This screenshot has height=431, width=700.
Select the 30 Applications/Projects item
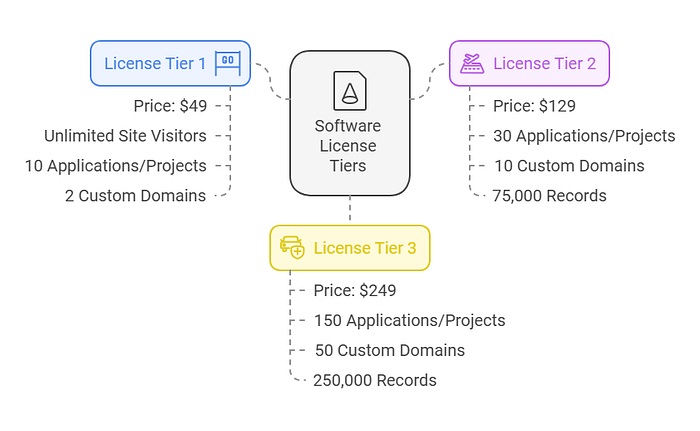[584, 136]
